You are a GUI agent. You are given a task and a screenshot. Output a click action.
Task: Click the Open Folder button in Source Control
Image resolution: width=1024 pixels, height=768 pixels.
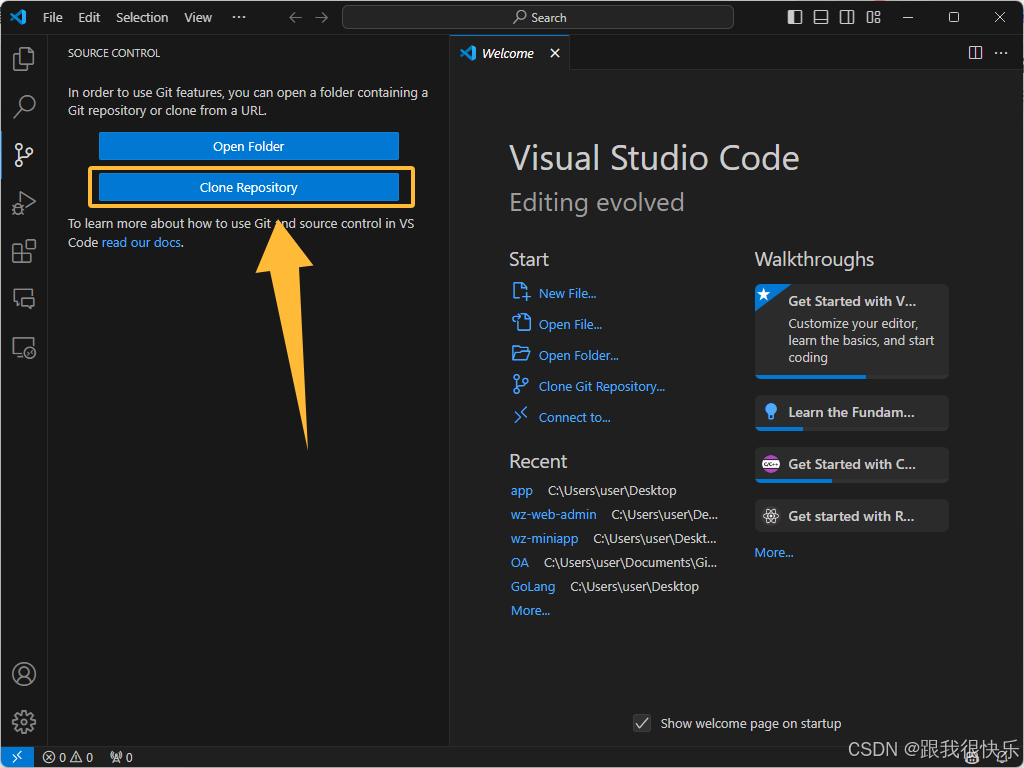point(249,146)
